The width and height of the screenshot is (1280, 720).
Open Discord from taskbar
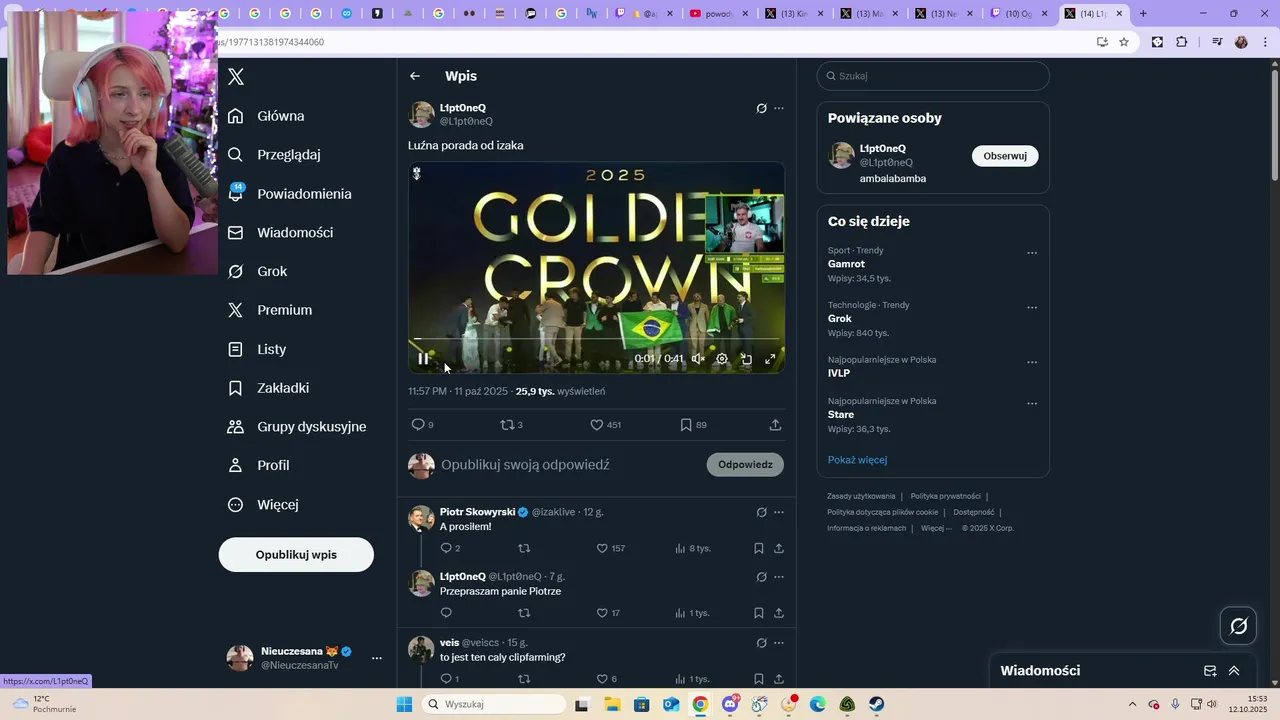point(730,704)
